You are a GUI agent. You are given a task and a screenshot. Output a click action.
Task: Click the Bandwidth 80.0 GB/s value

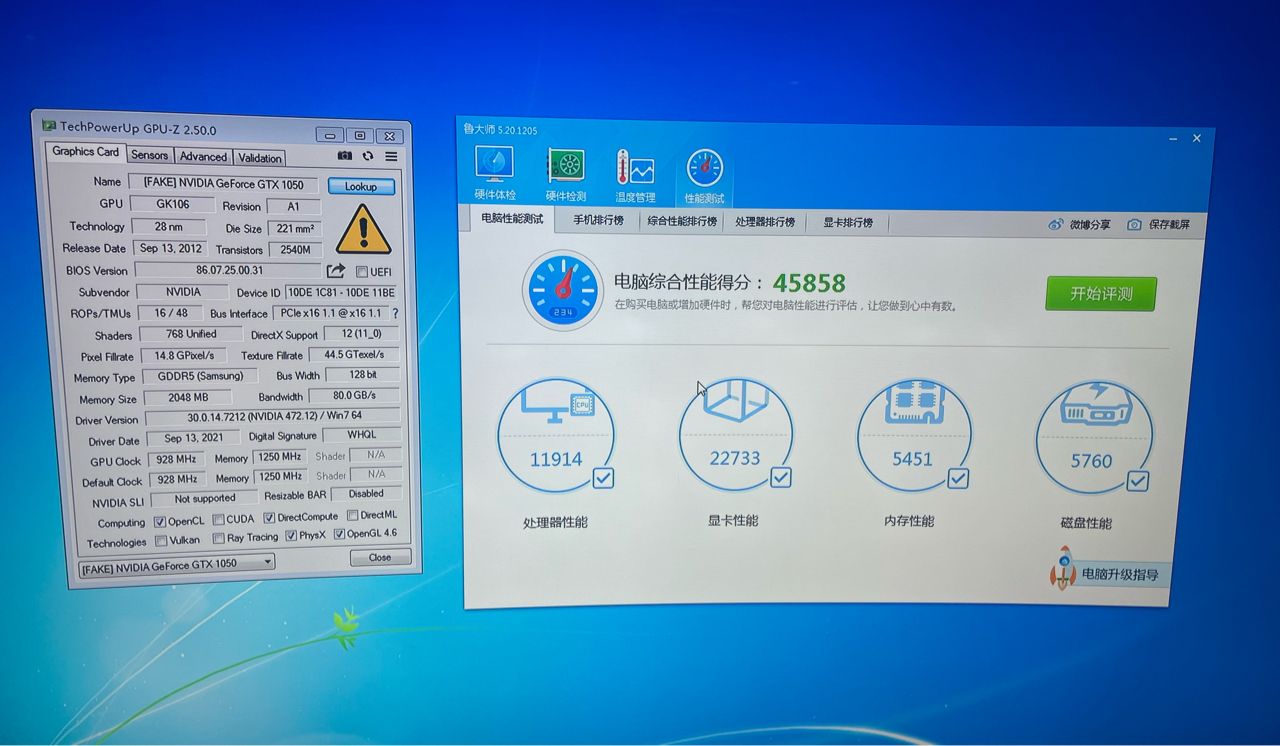coord(354,396)
